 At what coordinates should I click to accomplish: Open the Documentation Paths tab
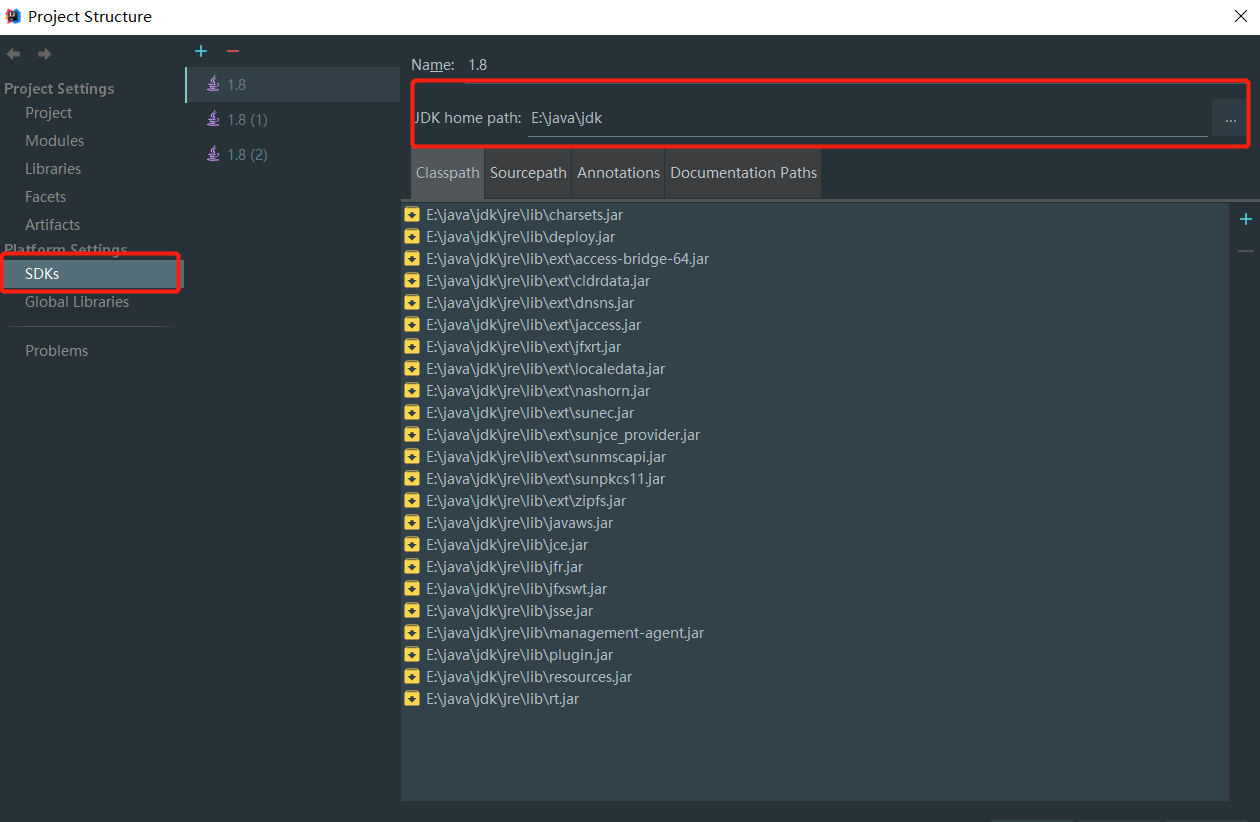click(743, 172)
